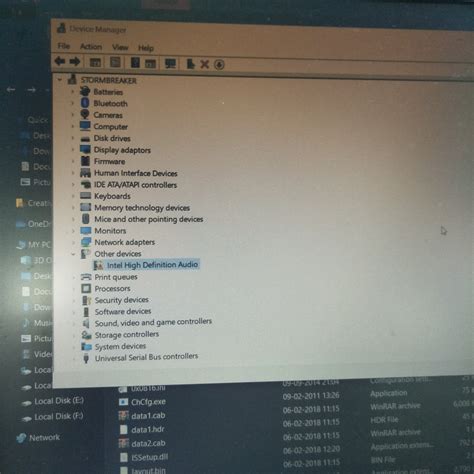Open the File menu in Device Manager
The height and width of the screenshot is (474, 474).
64,46
